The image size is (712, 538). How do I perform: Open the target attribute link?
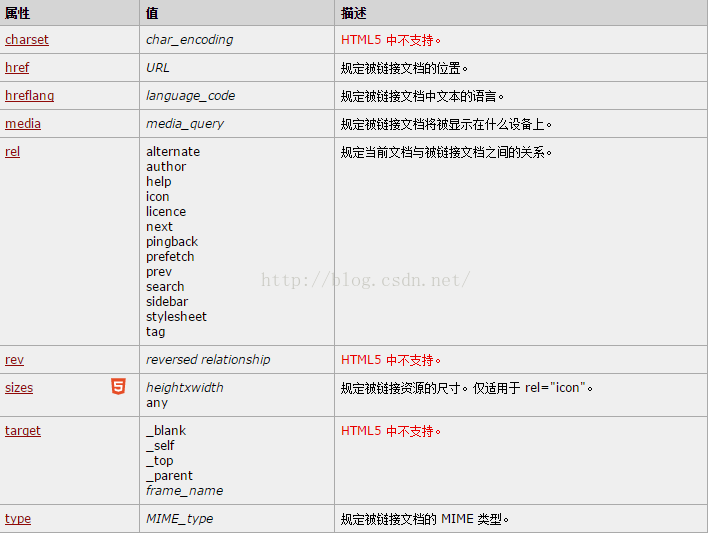click(23, 430)
